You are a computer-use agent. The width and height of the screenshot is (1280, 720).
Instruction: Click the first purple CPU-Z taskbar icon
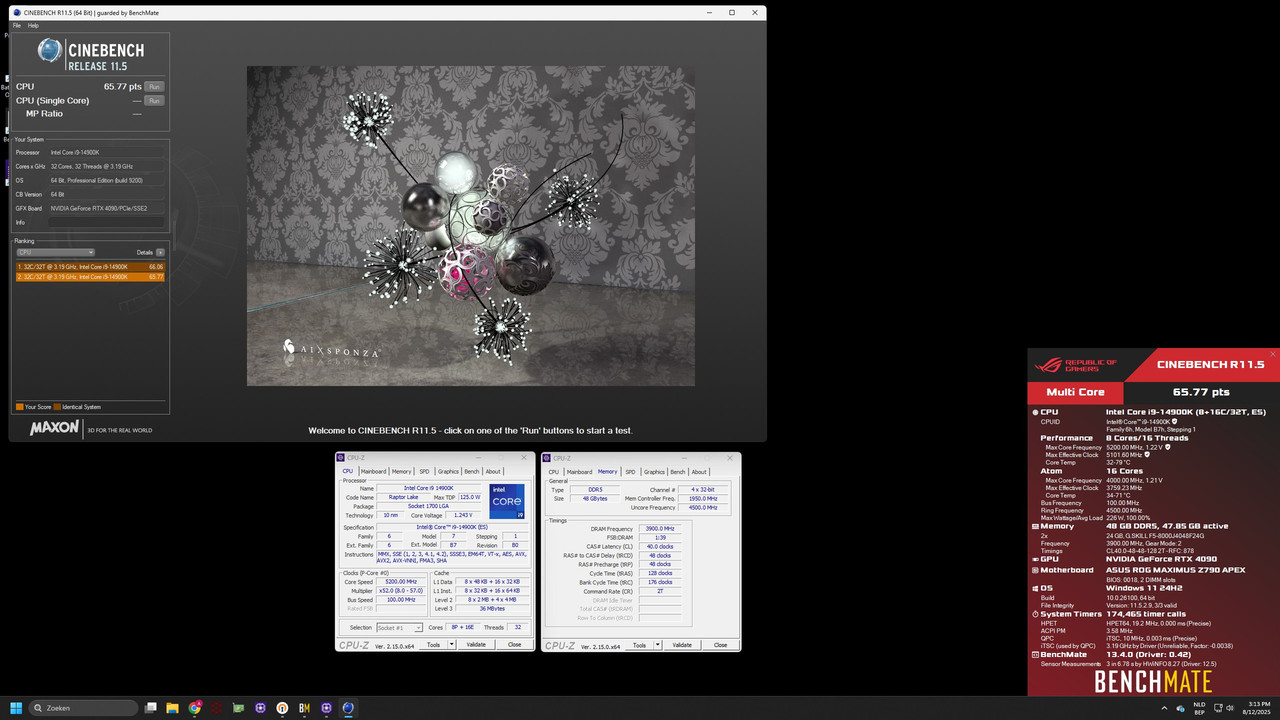[260, 708]
